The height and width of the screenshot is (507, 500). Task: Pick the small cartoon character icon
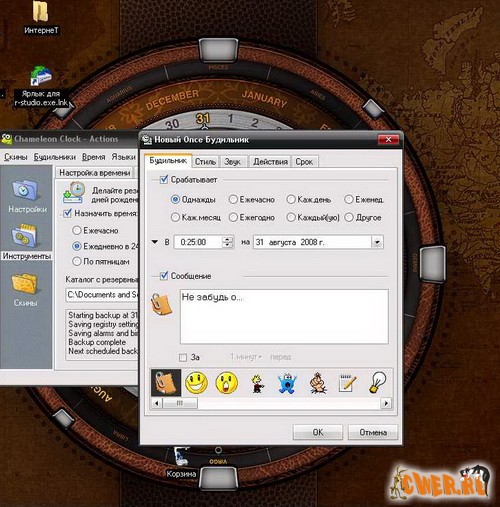257,383
